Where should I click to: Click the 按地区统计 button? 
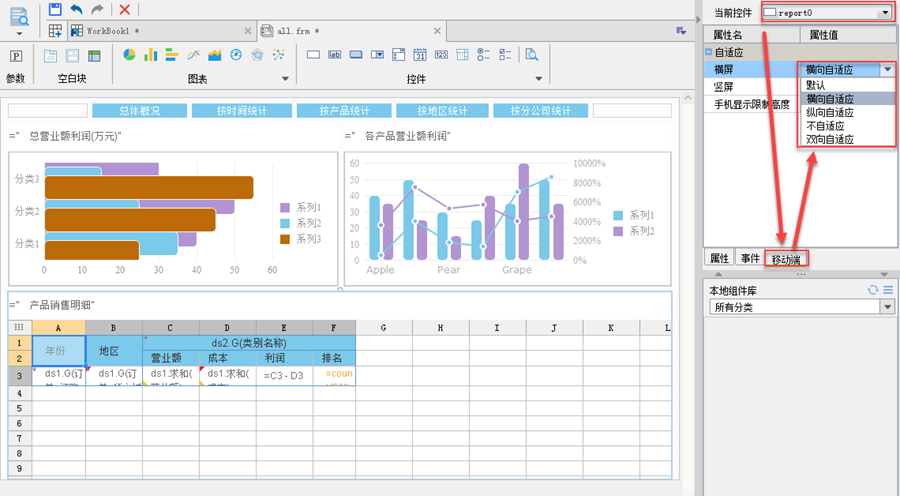[x=443, y=111]
